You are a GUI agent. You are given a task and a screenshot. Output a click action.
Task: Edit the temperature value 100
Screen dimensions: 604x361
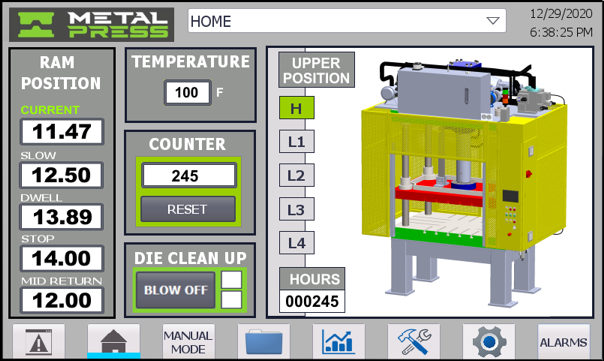coord(187,92)
